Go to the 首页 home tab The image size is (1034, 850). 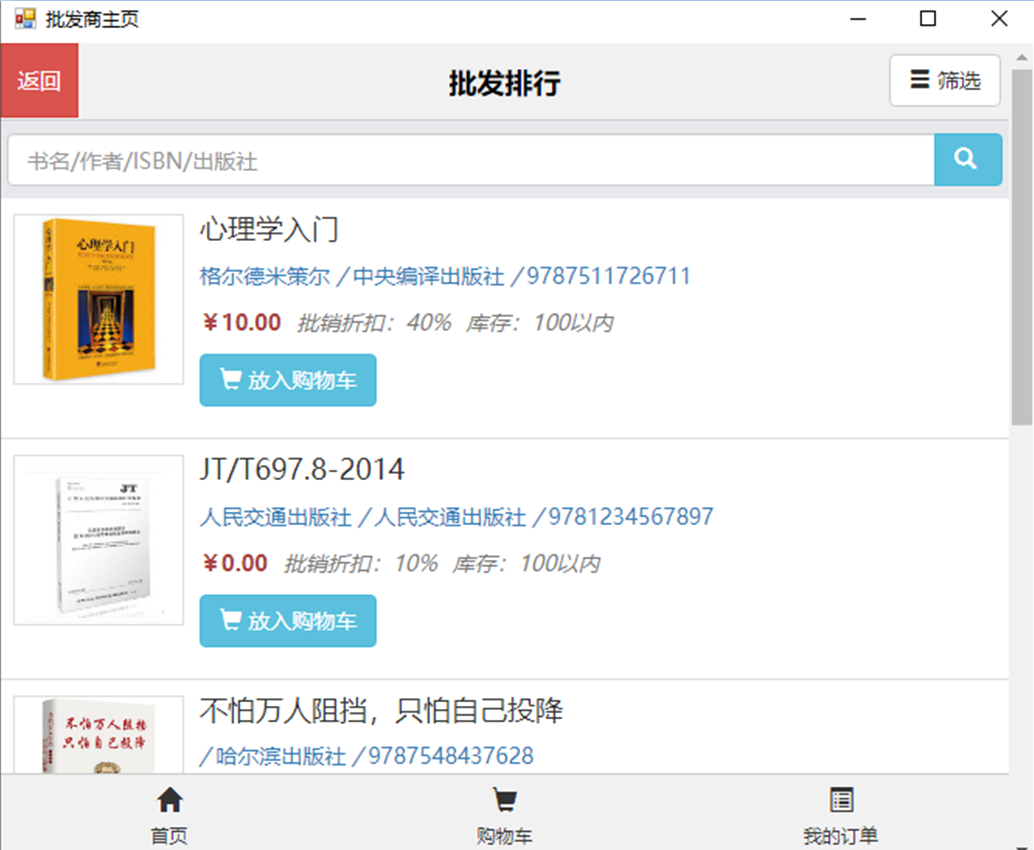[169, 815]
